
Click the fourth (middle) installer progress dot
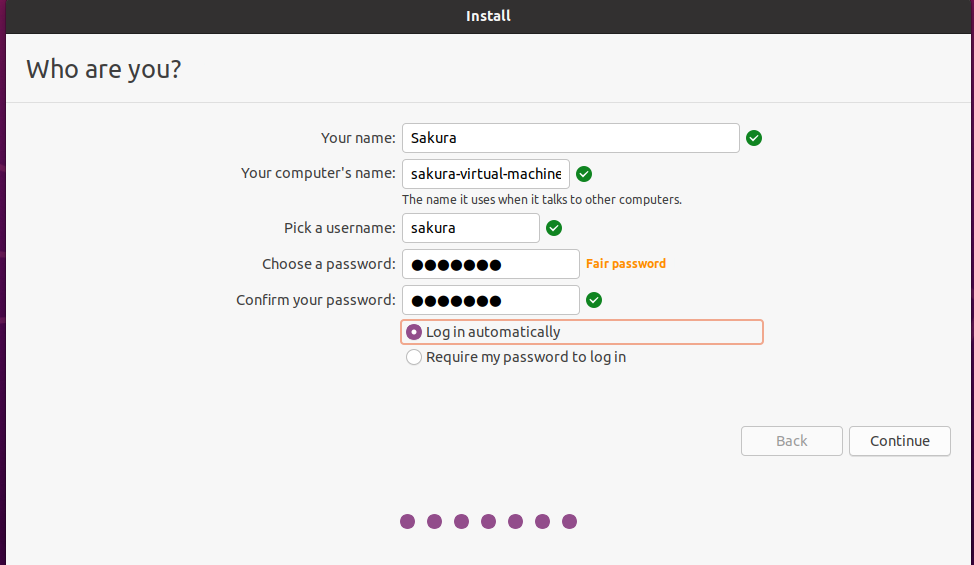(x=488, y=521)
